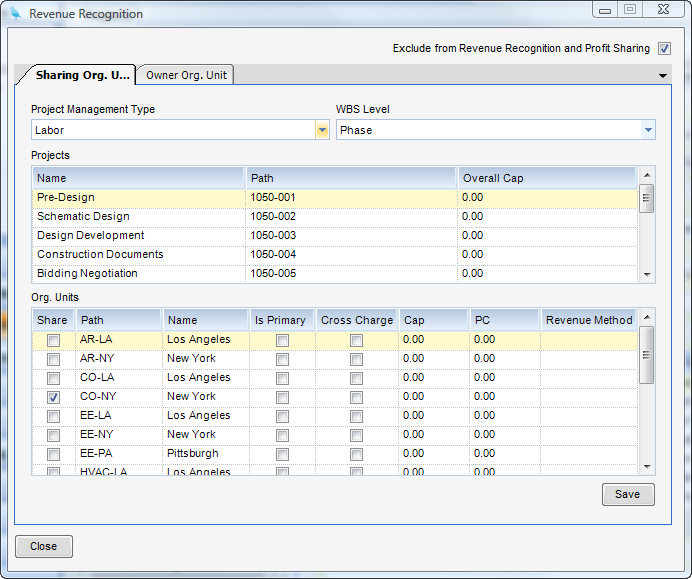
Task: Expand the WBS Level dropdown
Action: coord(648,130)
